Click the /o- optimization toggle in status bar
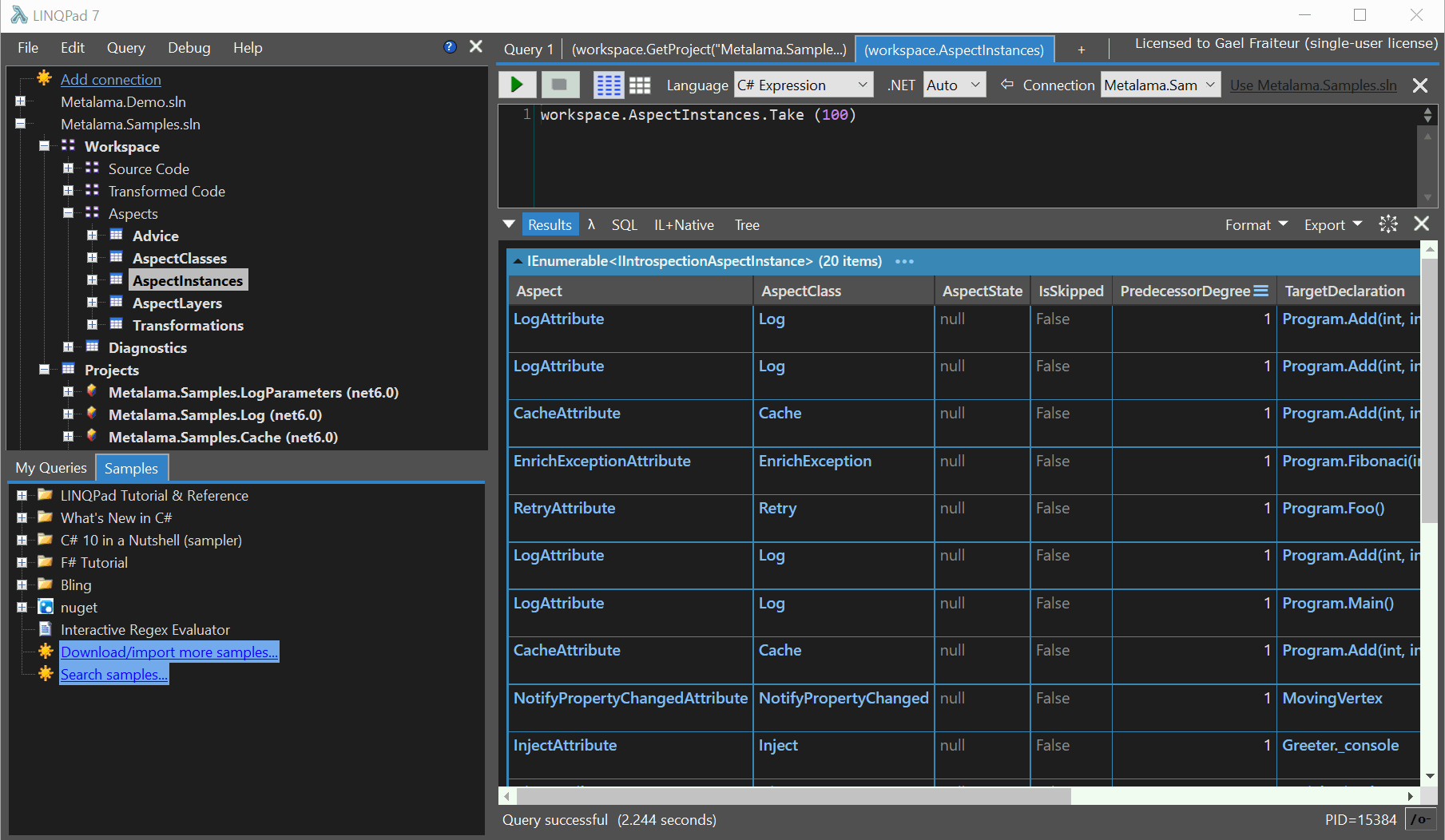 (x=1420, y=819)
